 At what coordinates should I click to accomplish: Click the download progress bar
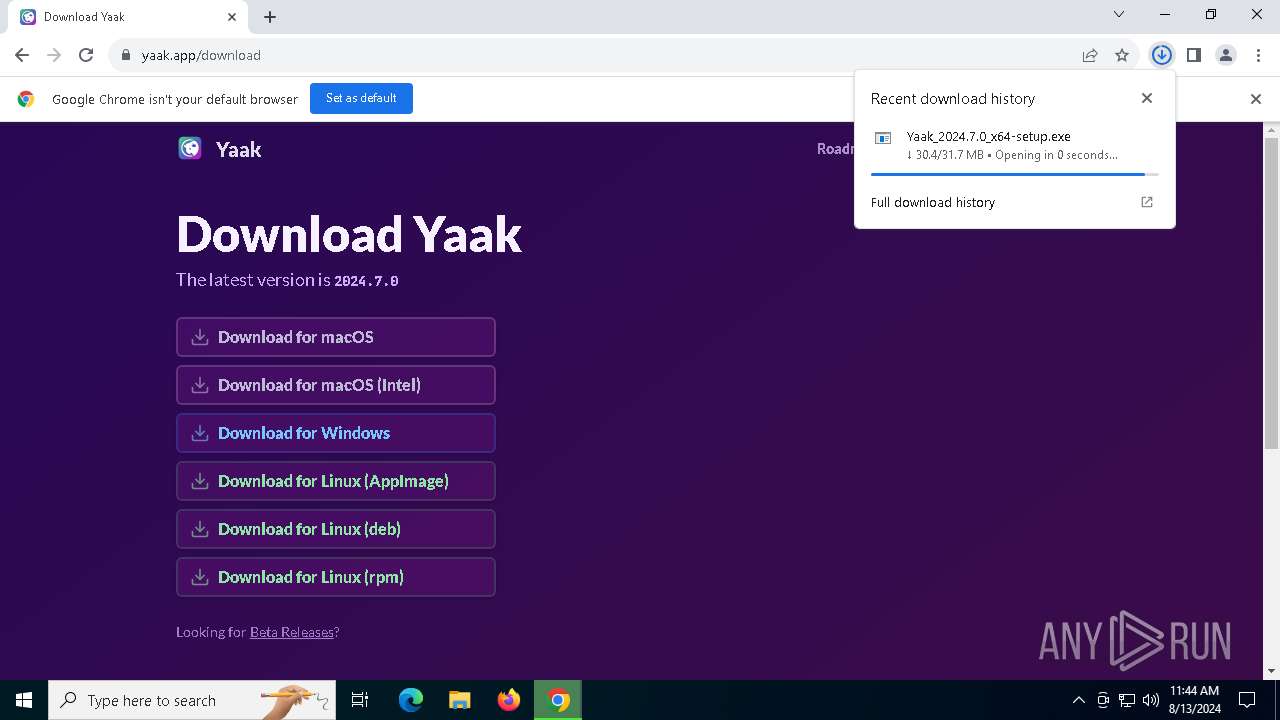(x=1014, y=174)
